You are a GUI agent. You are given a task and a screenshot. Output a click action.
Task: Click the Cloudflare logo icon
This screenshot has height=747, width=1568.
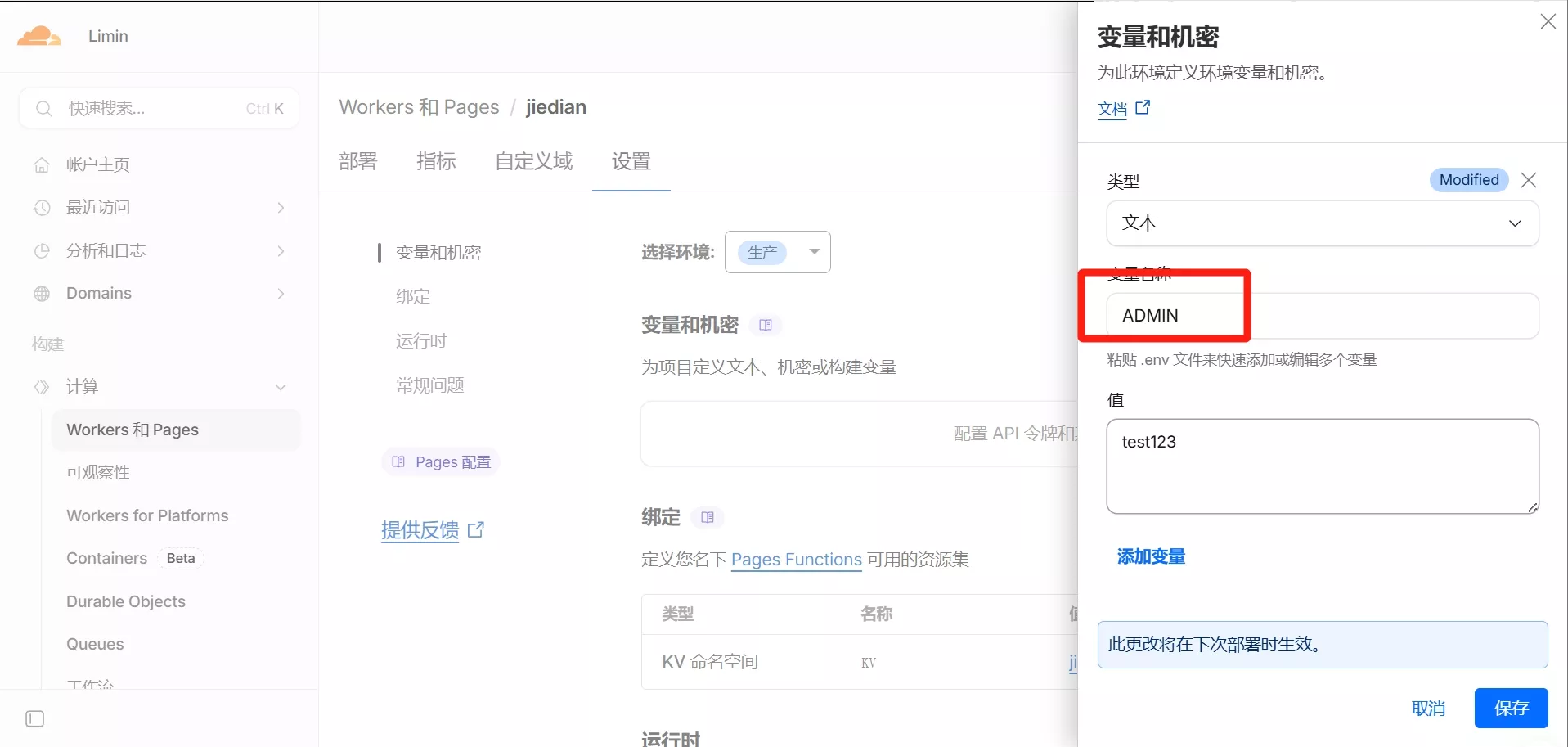coord(39,36)
